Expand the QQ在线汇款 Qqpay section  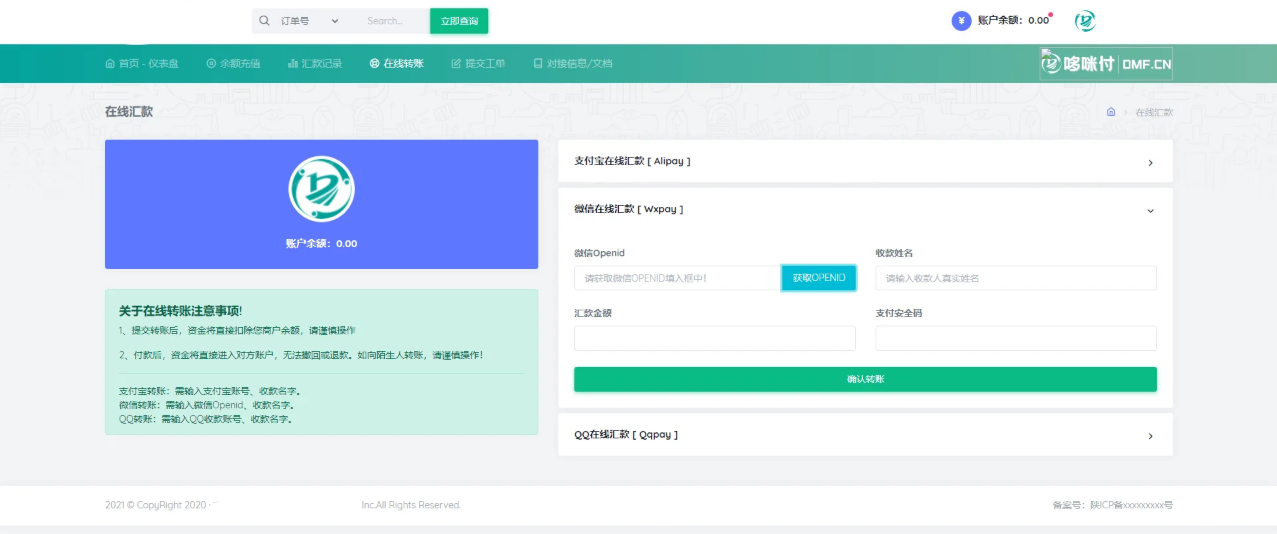point(865,436)
